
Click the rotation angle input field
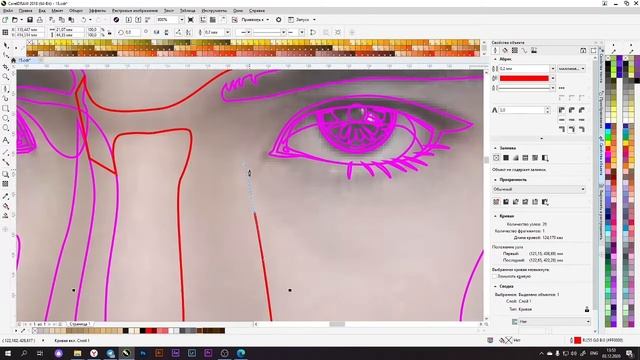[132, 32]
